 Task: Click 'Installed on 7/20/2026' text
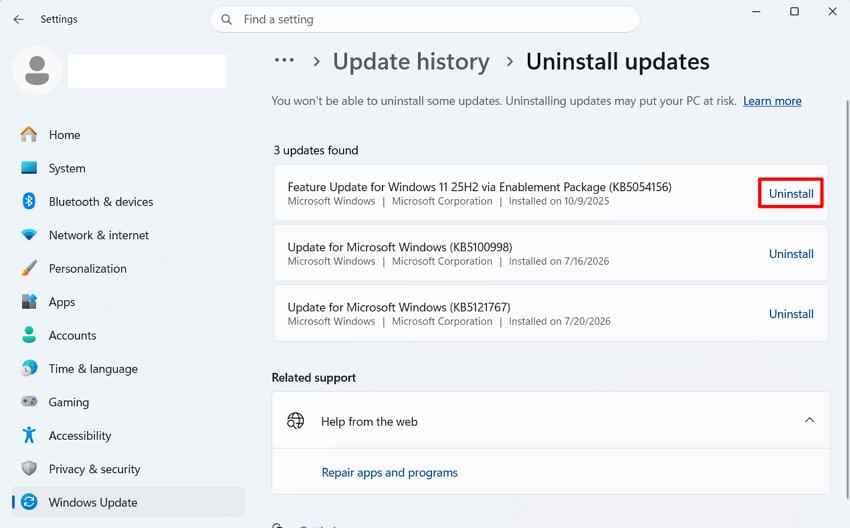pyautogui.click(x=559, y=321)
